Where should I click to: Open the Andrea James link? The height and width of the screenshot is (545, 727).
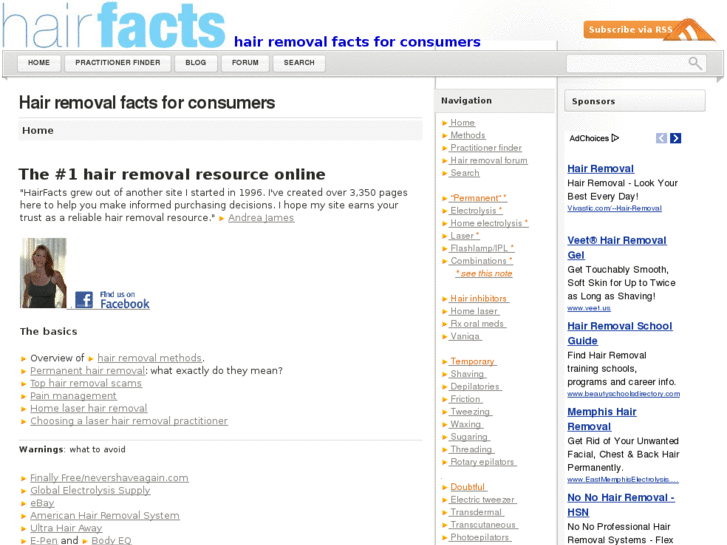click(261, 218)
